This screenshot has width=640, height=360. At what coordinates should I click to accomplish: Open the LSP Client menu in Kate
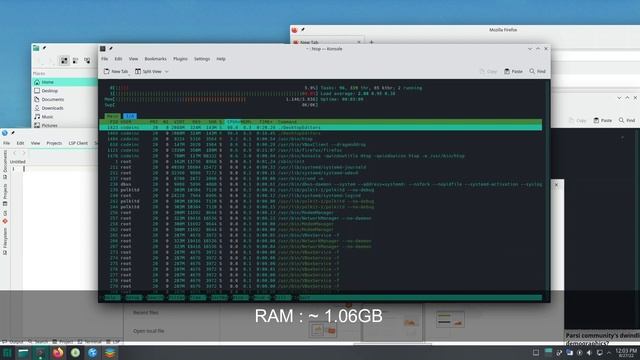tap(78, 143)
